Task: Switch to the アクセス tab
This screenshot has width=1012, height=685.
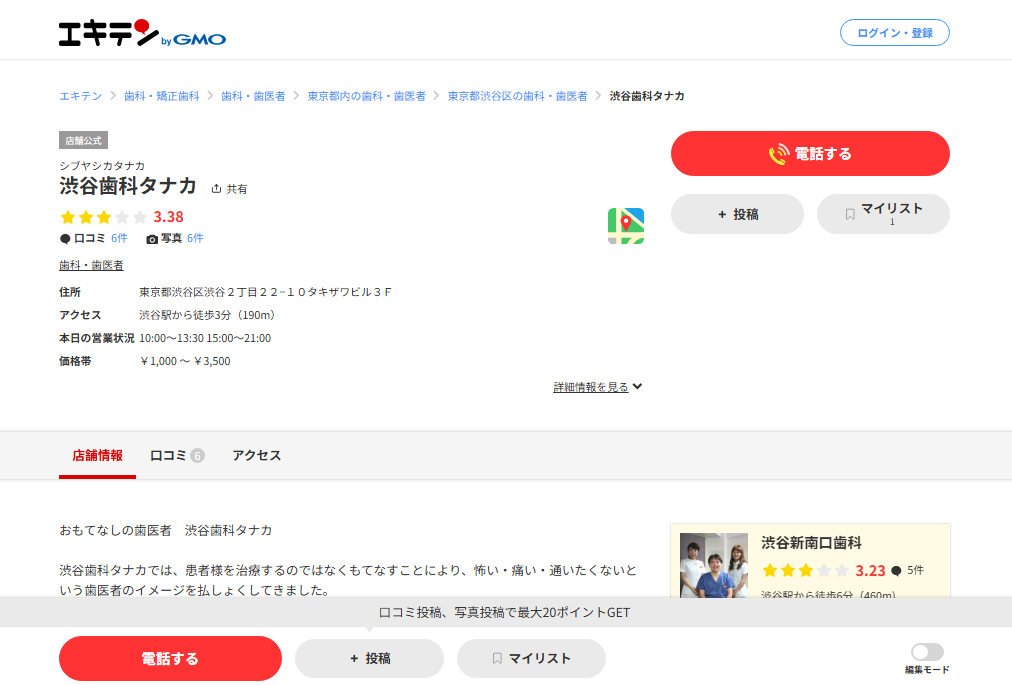Action: (257, 456)
